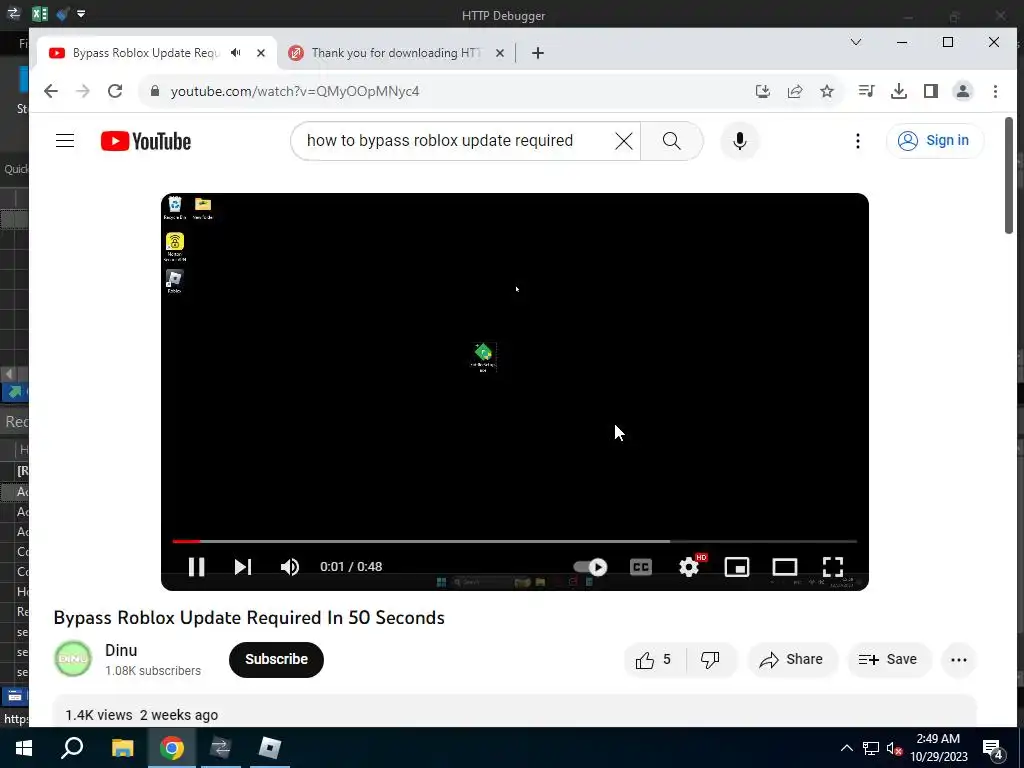Mute the video player volume

(x=290, y=567)
